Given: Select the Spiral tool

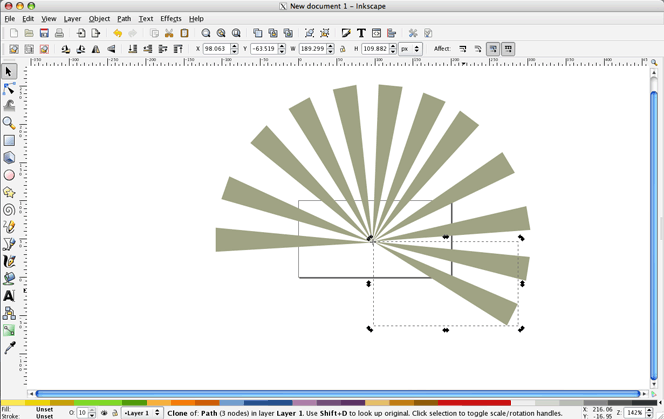Looking at the screenshot, I should 9,210.
